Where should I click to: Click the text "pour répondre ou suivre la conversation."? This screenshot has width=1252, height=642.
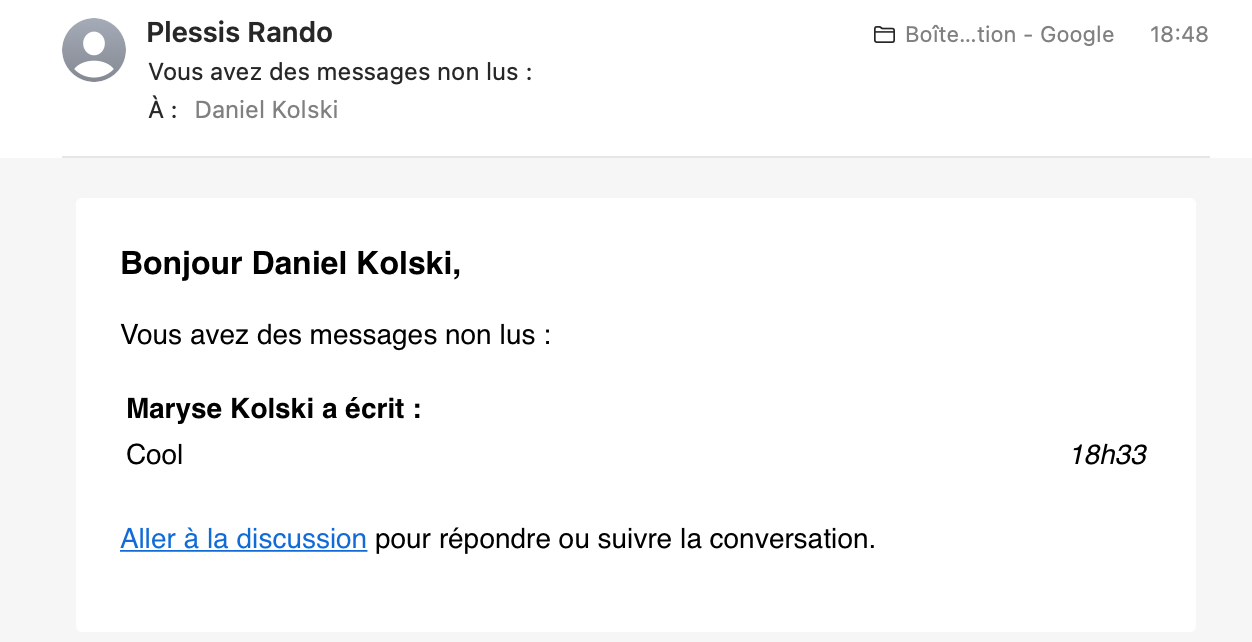[625, 539]
